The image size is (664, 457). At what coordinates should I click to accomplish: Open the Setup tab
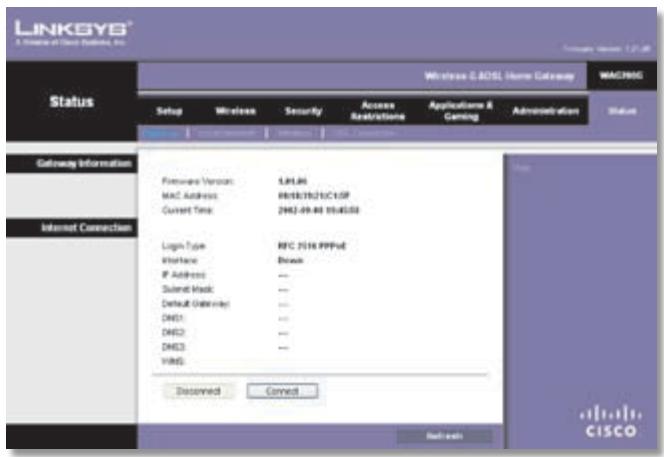[169, 111]
